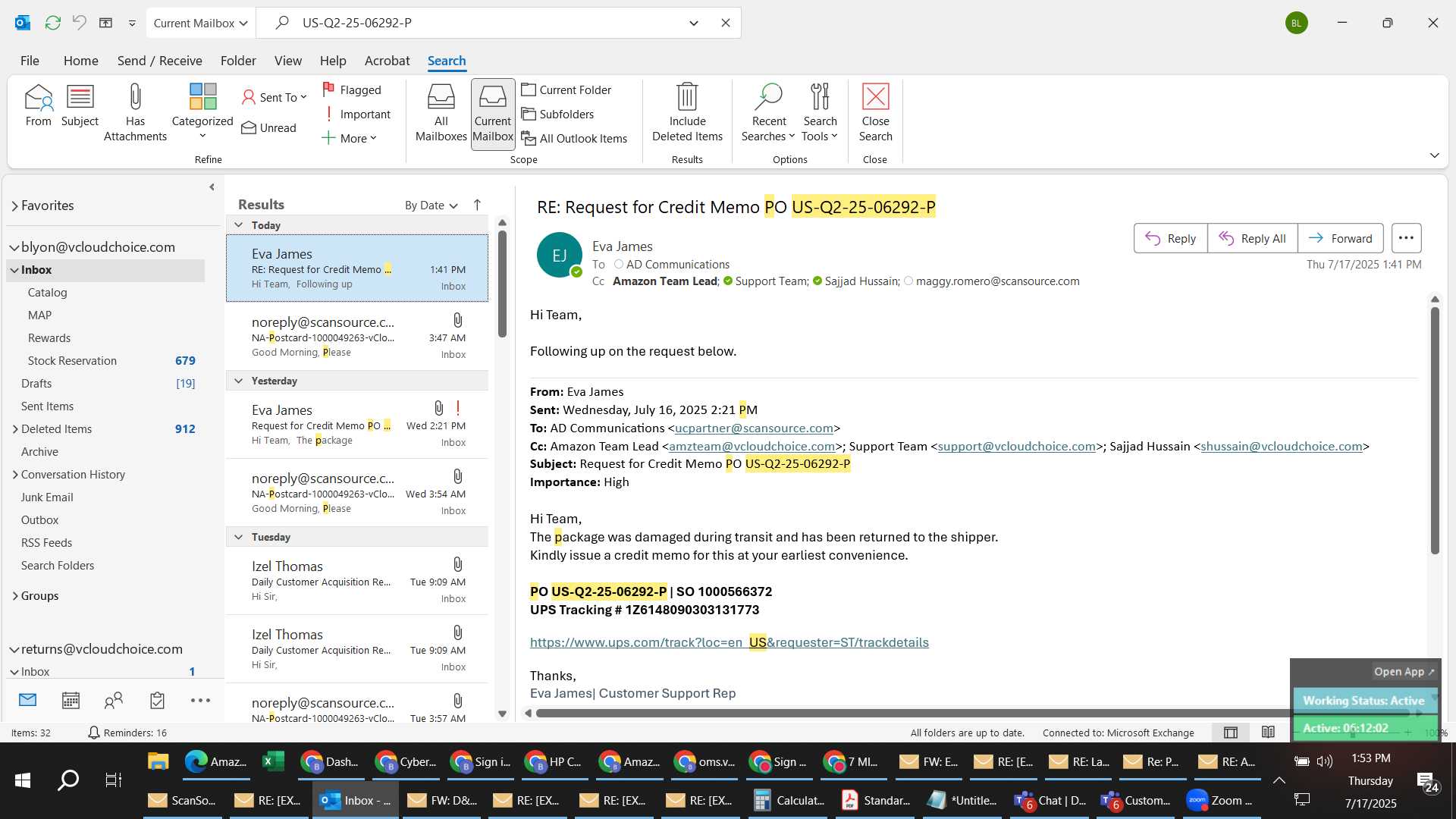The image size is (1456, 819).
Task: Open the Acrobat tab
Action: tap(387, 61)
